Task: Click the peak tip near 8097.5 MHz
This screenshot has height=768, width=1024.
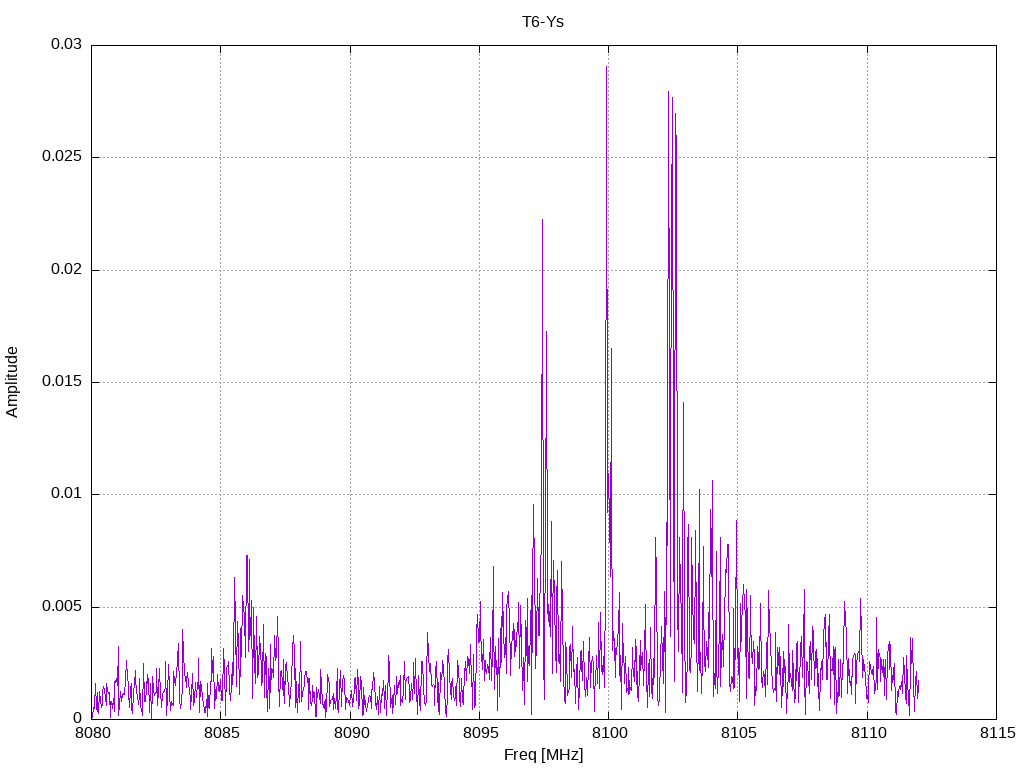Action: click(x=542, y=221)
